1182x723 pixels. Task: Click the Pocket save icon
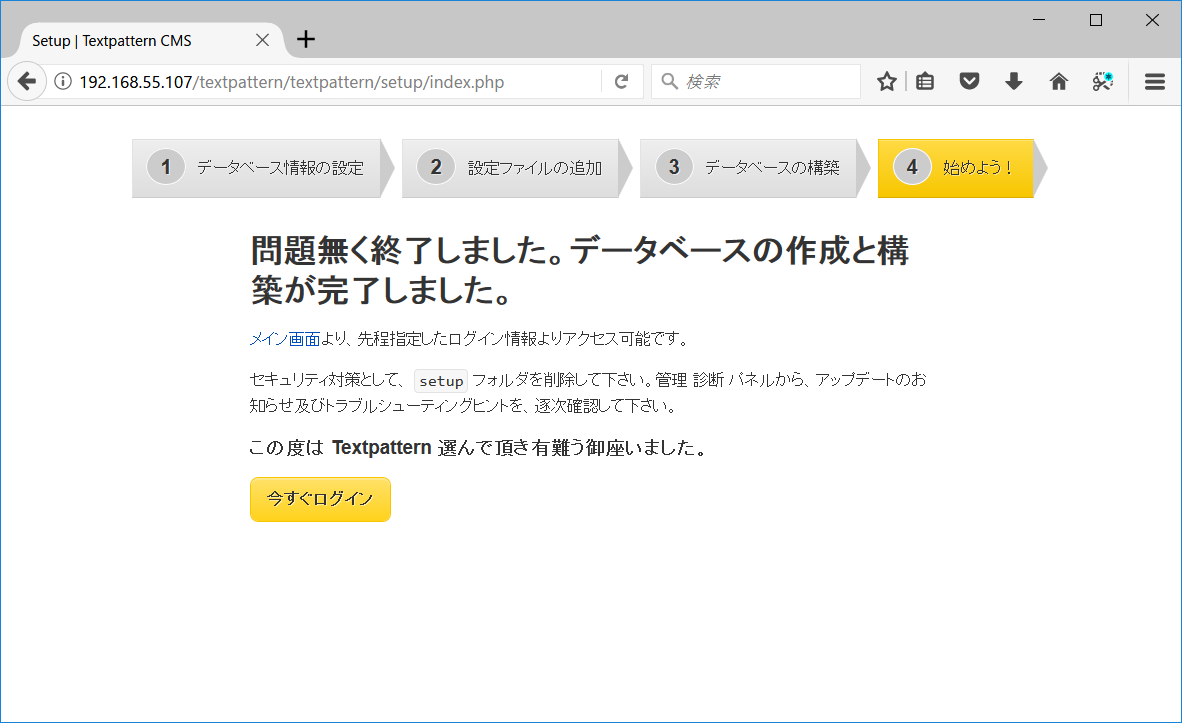tap(969, 81)
